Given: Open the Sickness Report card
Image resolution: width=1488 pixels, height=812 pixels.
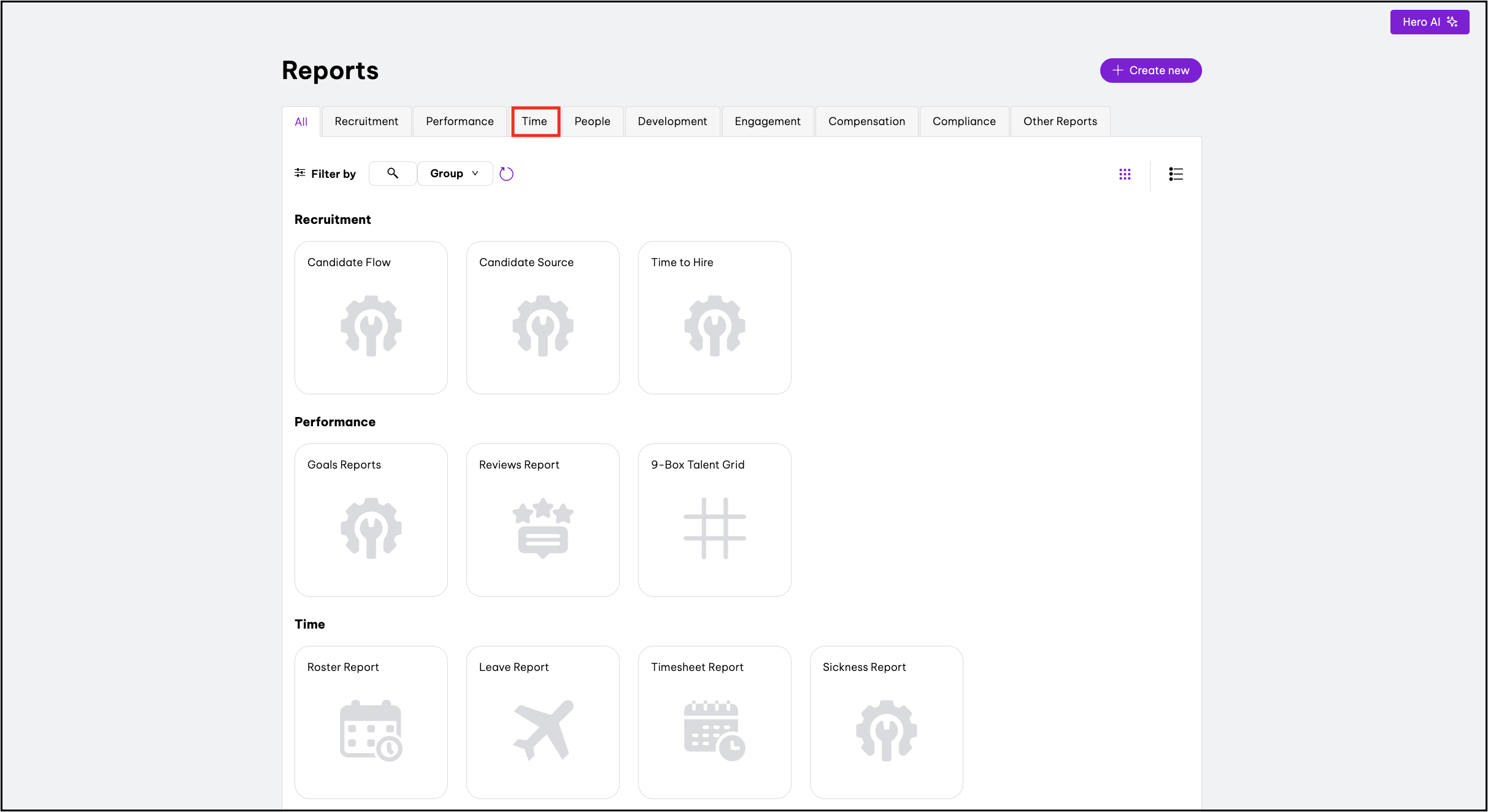Looking at the screenshot, I should click(x=886, y=722).
